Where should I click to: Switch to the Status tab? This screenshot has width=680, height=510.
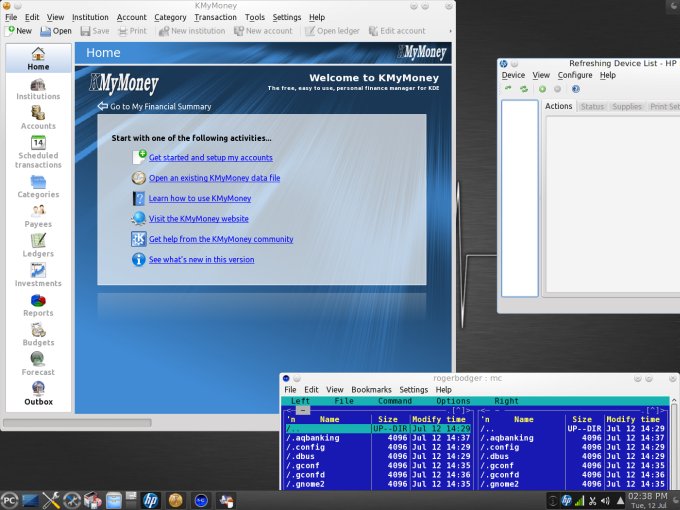592,106
